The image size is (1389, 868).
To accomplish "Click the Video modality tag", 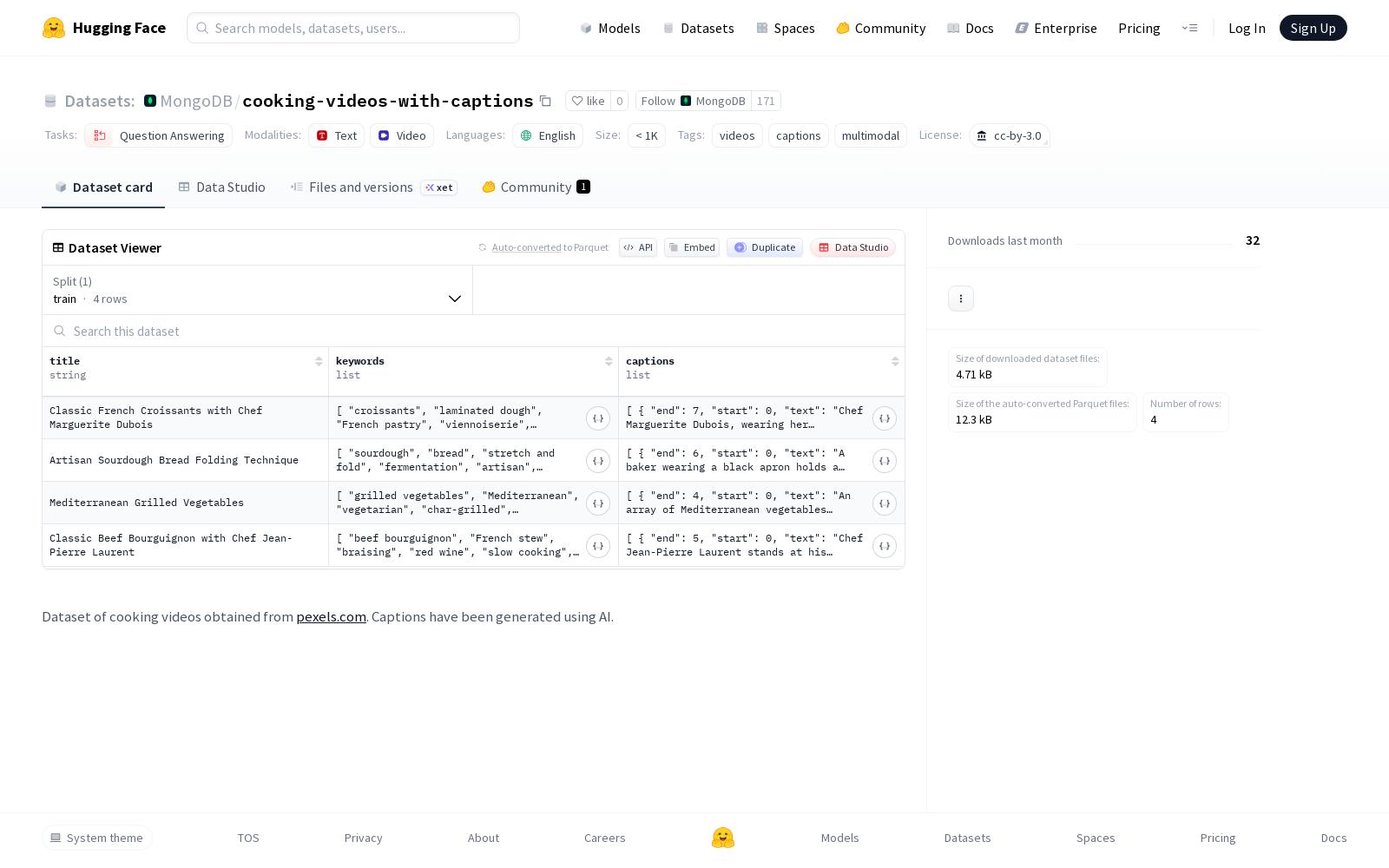I will pos(402,135).
